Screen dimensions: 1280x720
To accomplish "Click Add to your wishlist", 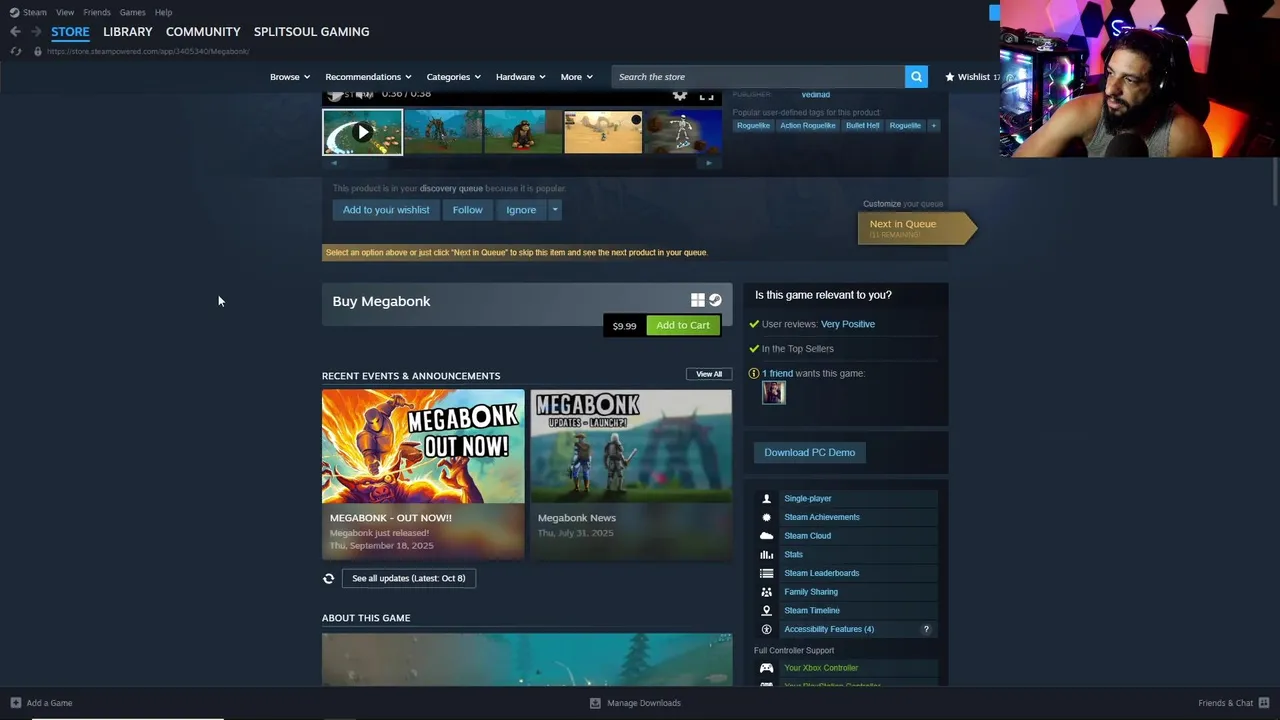I will coord(386,210).
